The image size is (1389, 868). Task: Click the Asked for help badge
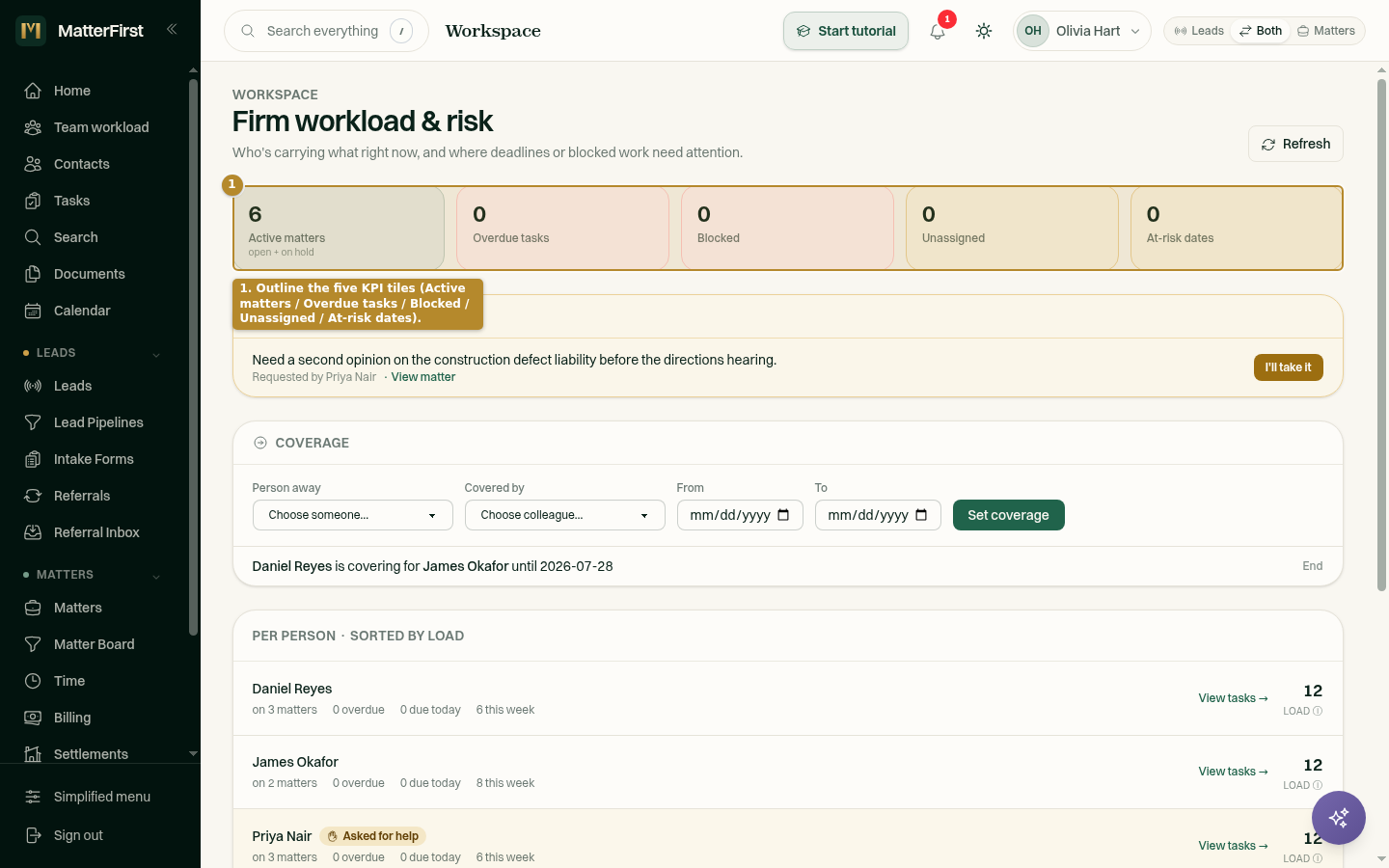pos(373,836)
